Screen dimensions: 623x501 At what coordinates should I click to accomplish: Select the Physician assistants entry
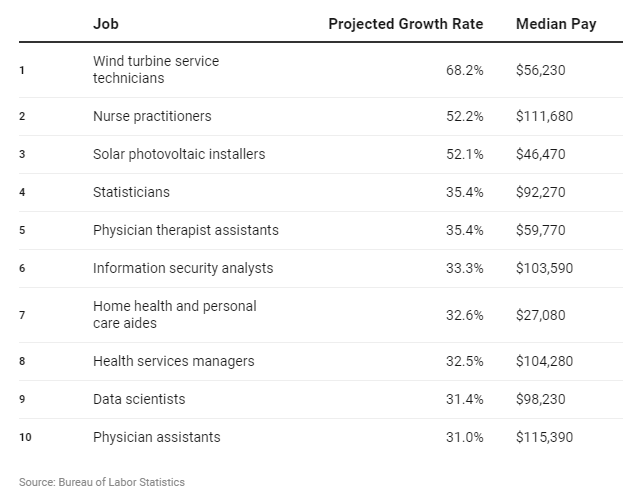(x=156, y=437)
